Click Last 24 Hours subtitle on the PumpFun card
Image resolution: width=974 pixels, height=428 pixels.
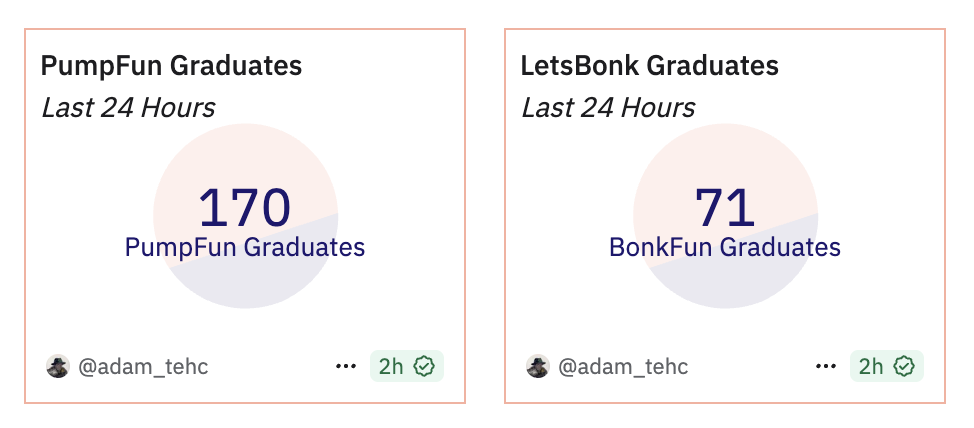(128, 108)
